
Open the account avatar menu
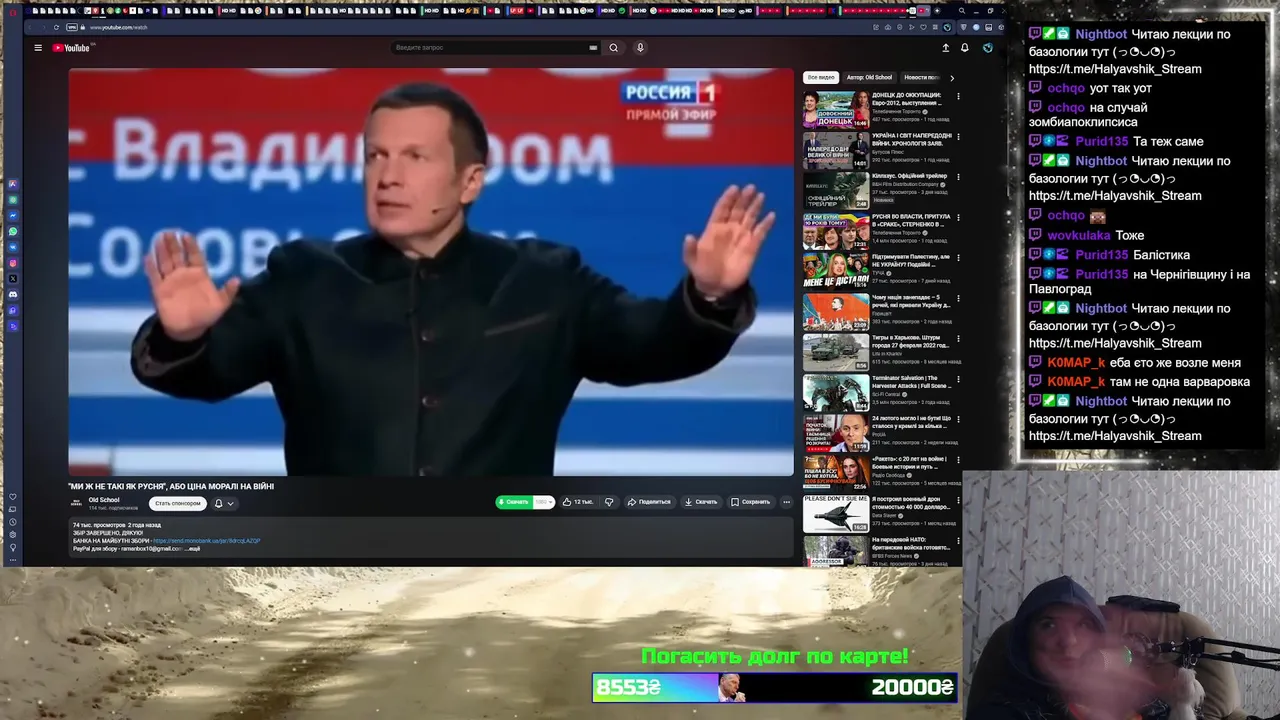click(x=988, y=48)
